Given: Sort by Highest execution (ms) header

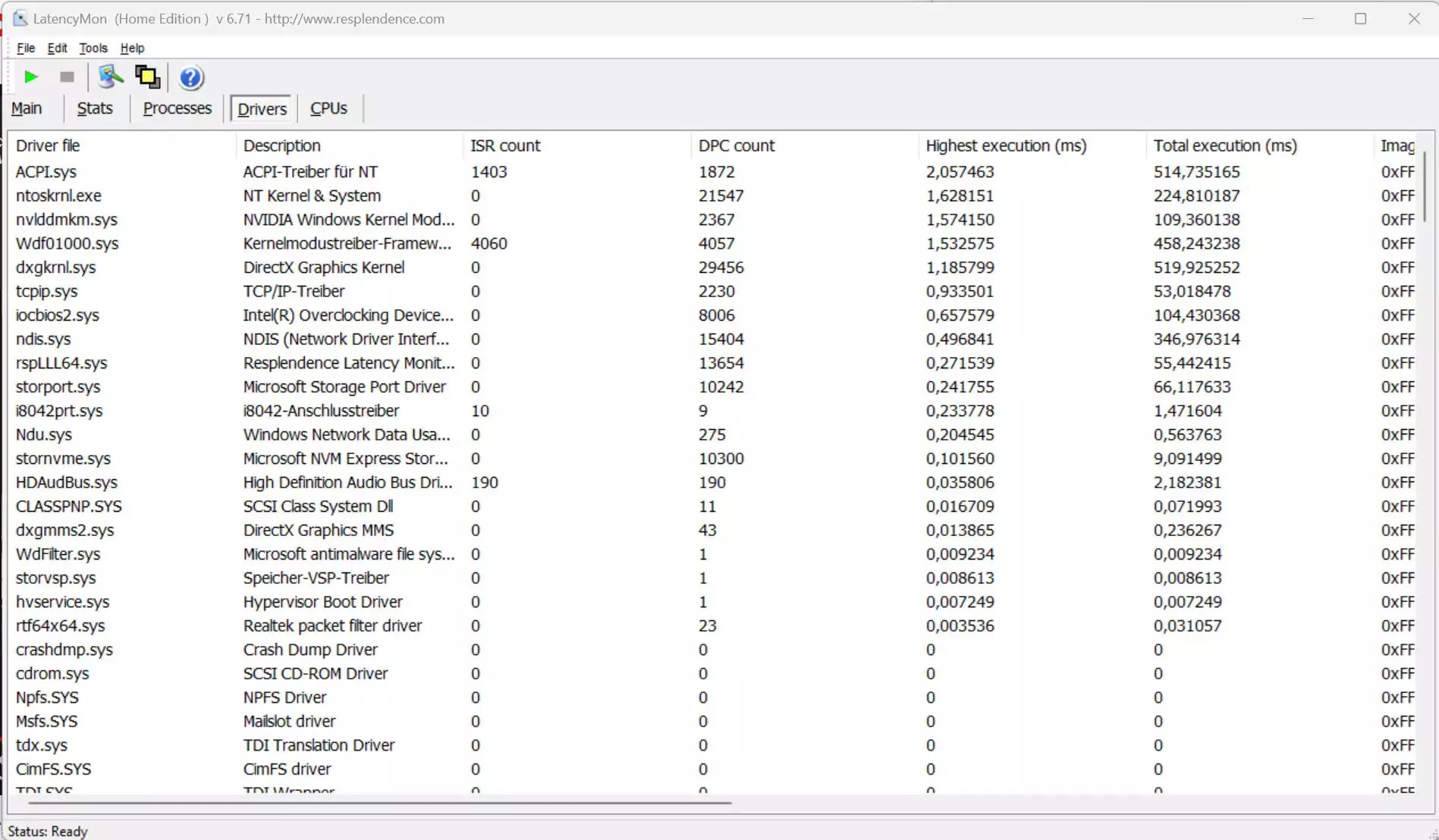Looking at the screenshot, I should click(1032, 146).
